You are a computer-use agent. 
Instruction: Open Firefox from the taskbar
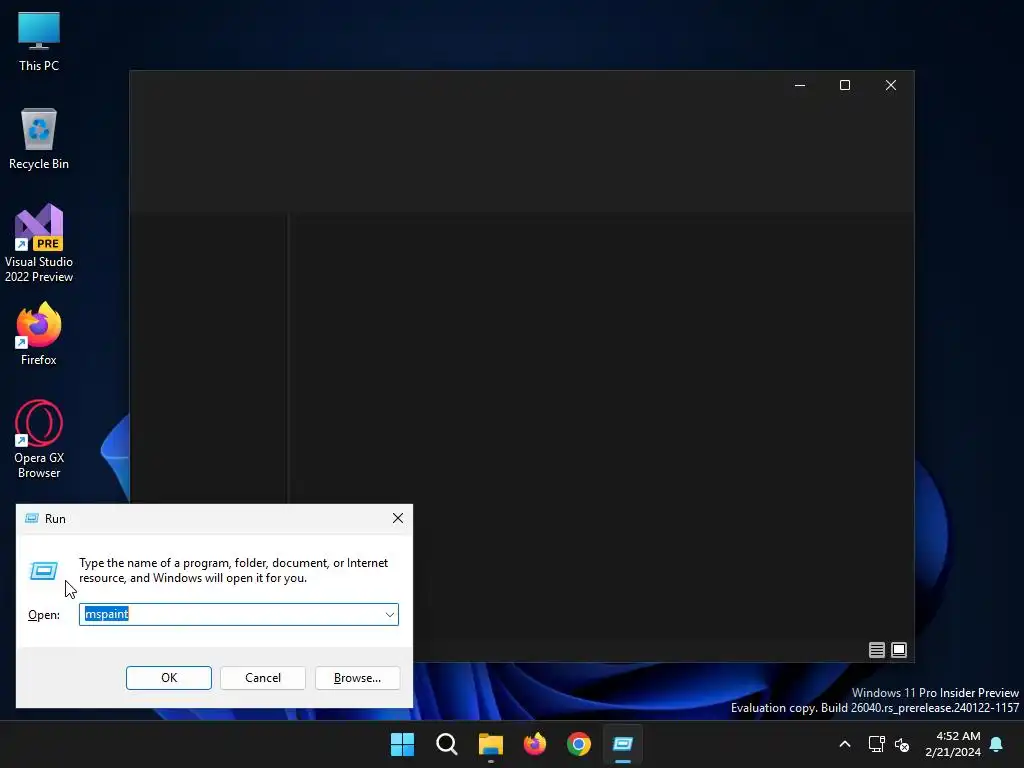[x=535, y=744]
